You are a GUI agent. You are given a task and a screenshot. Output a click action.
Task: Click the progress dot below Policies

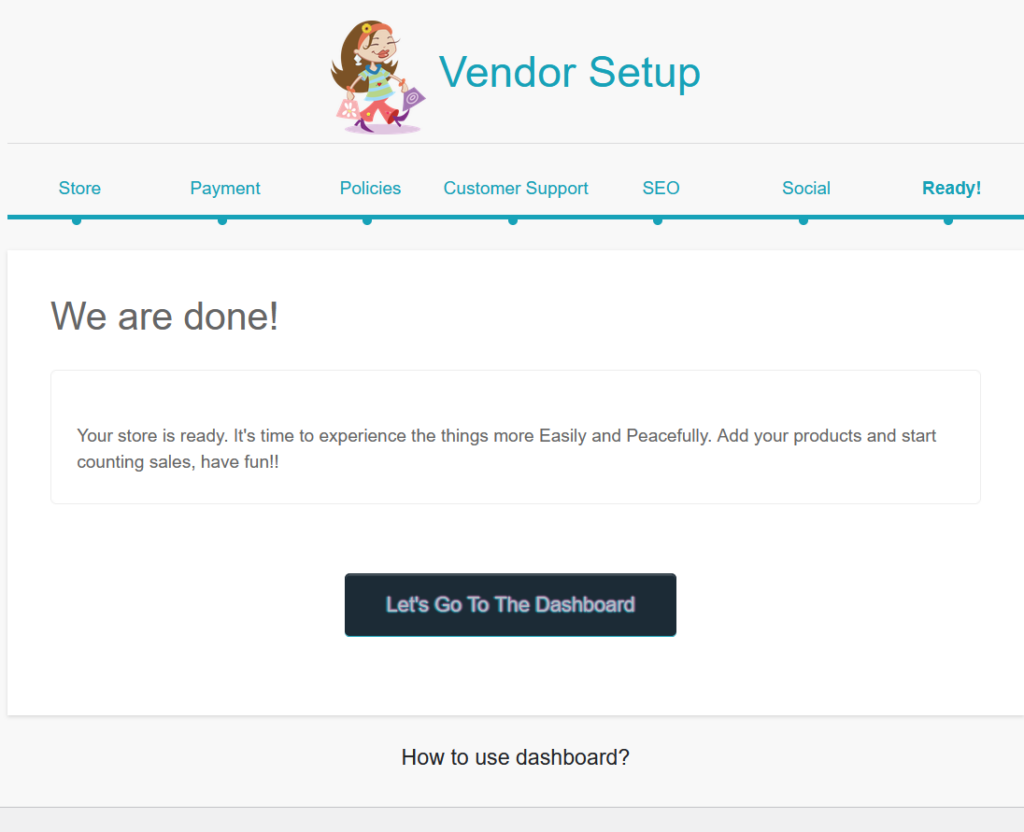tap(367, 220)
